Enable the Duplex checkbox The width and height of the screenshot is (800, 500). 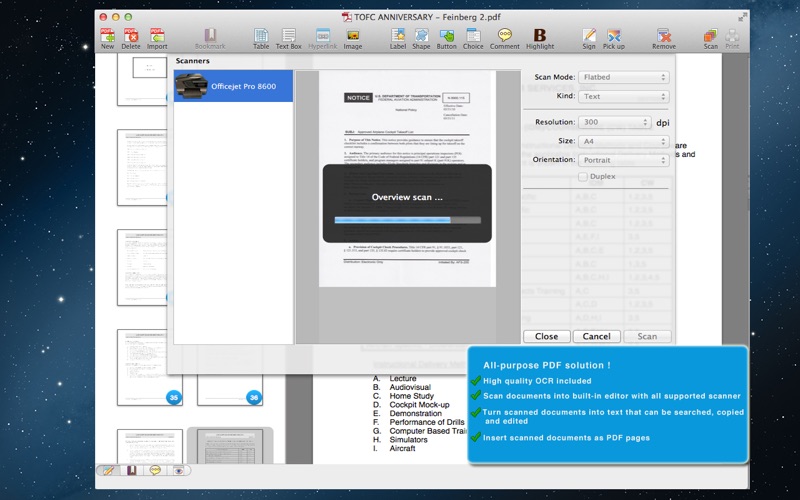tap(583, 177)
